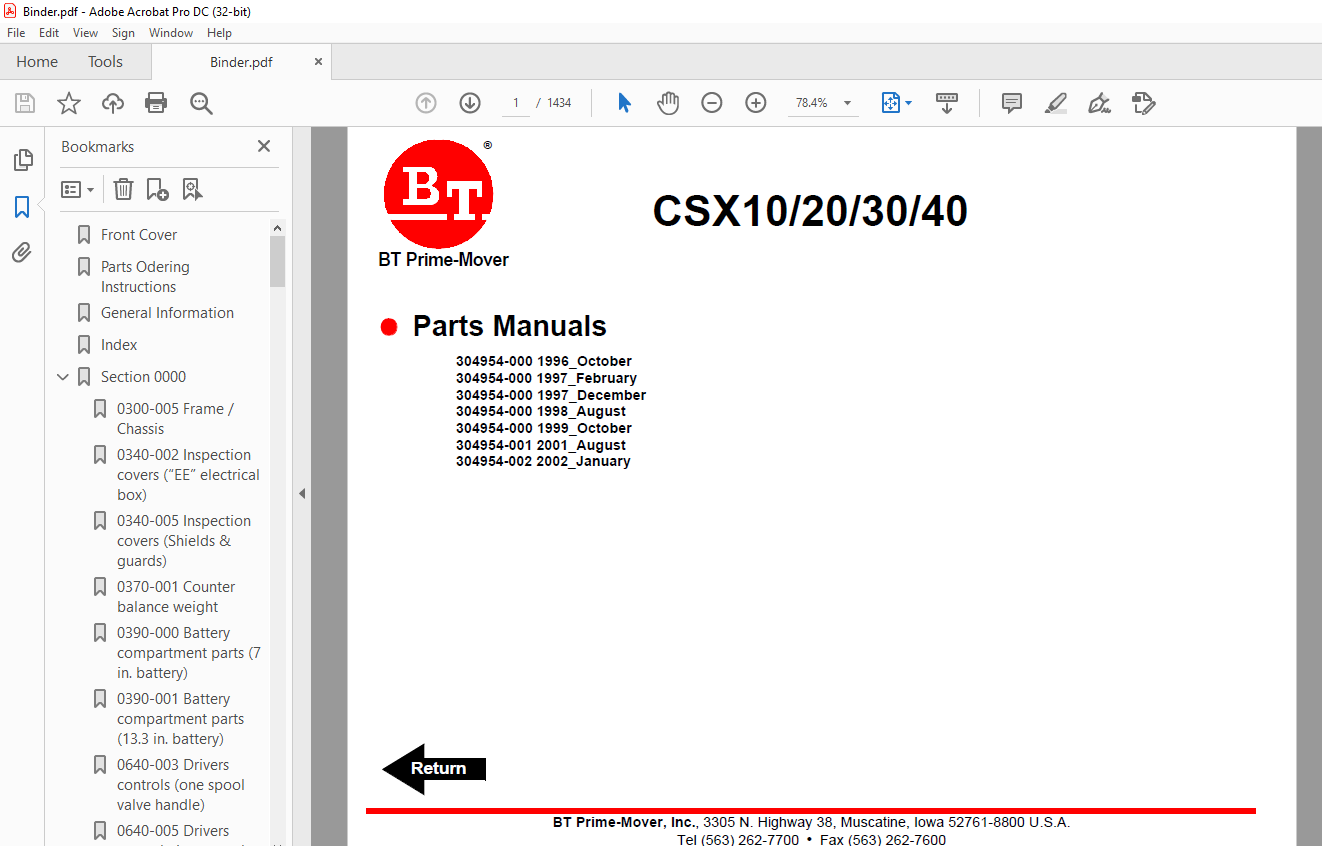The height and width of the screenshot is (846, 1322).
Task: Go to previous page arrow
Action: [426, 103]
